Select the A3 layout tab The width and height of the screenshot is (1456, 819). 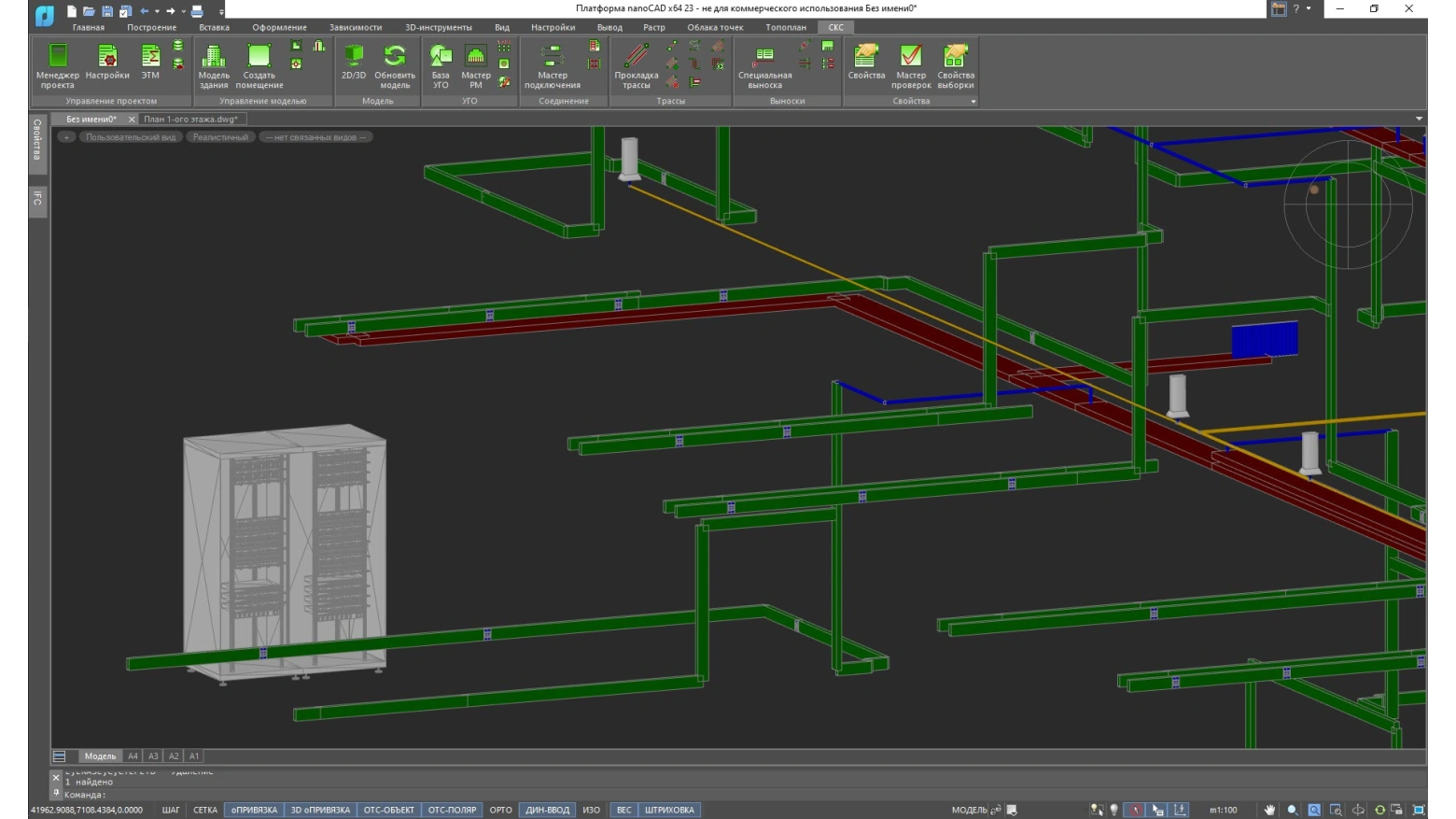coord(153,756)
